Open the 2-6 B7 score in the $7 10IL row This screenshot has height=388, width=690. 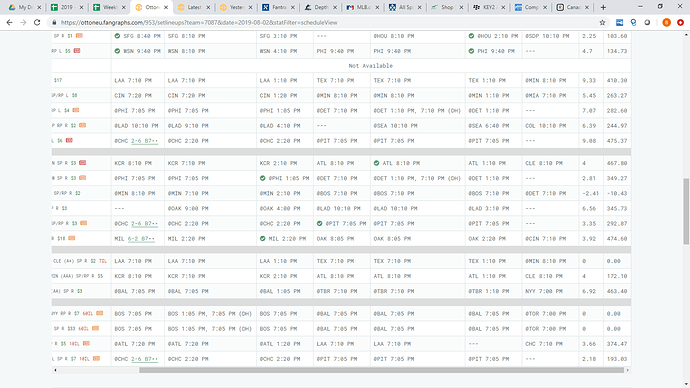[x=144, y=359]
